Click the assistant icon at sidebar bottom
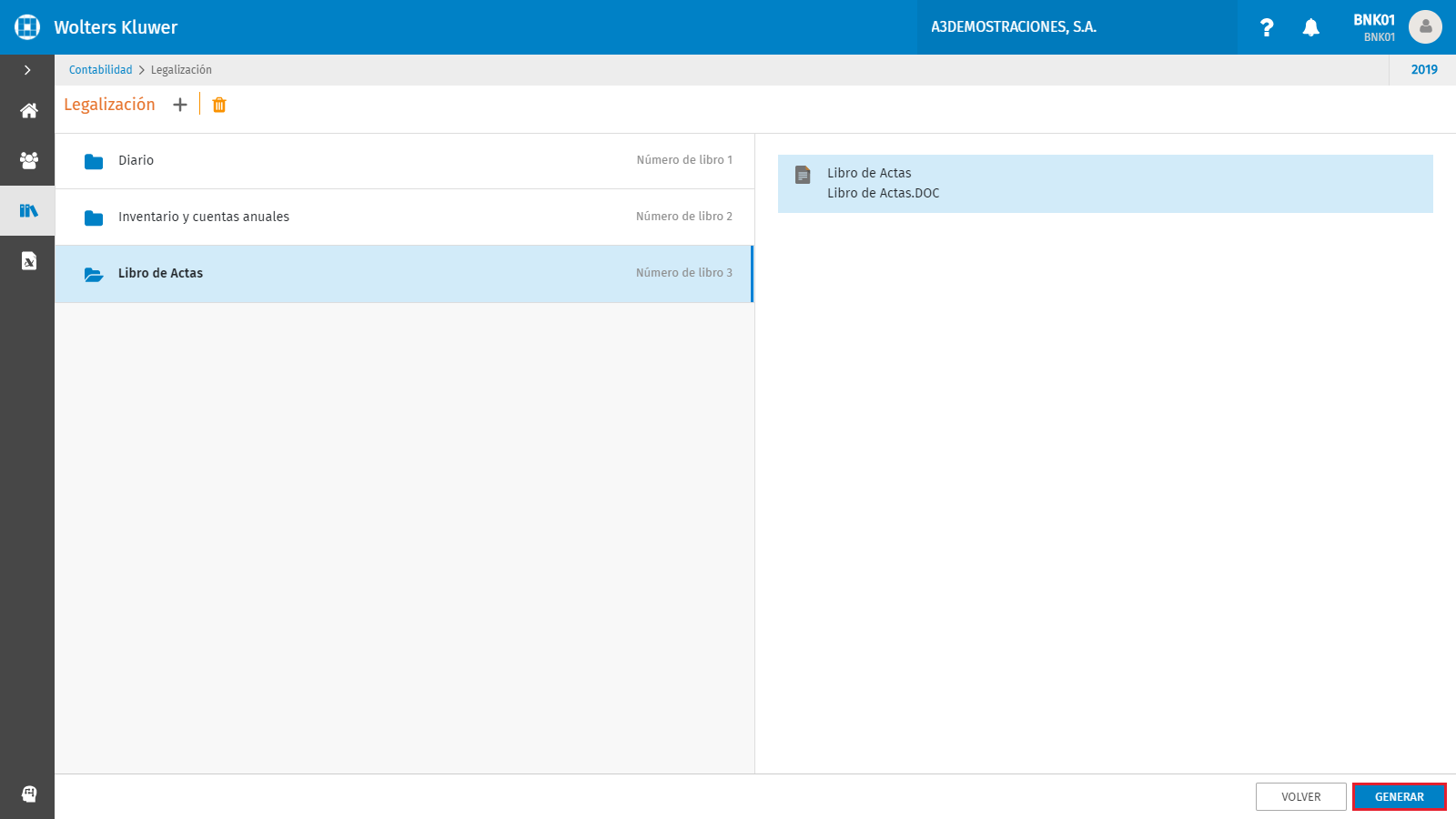The height and width of the screenshot is (819, 1456). tap(29, 794)
